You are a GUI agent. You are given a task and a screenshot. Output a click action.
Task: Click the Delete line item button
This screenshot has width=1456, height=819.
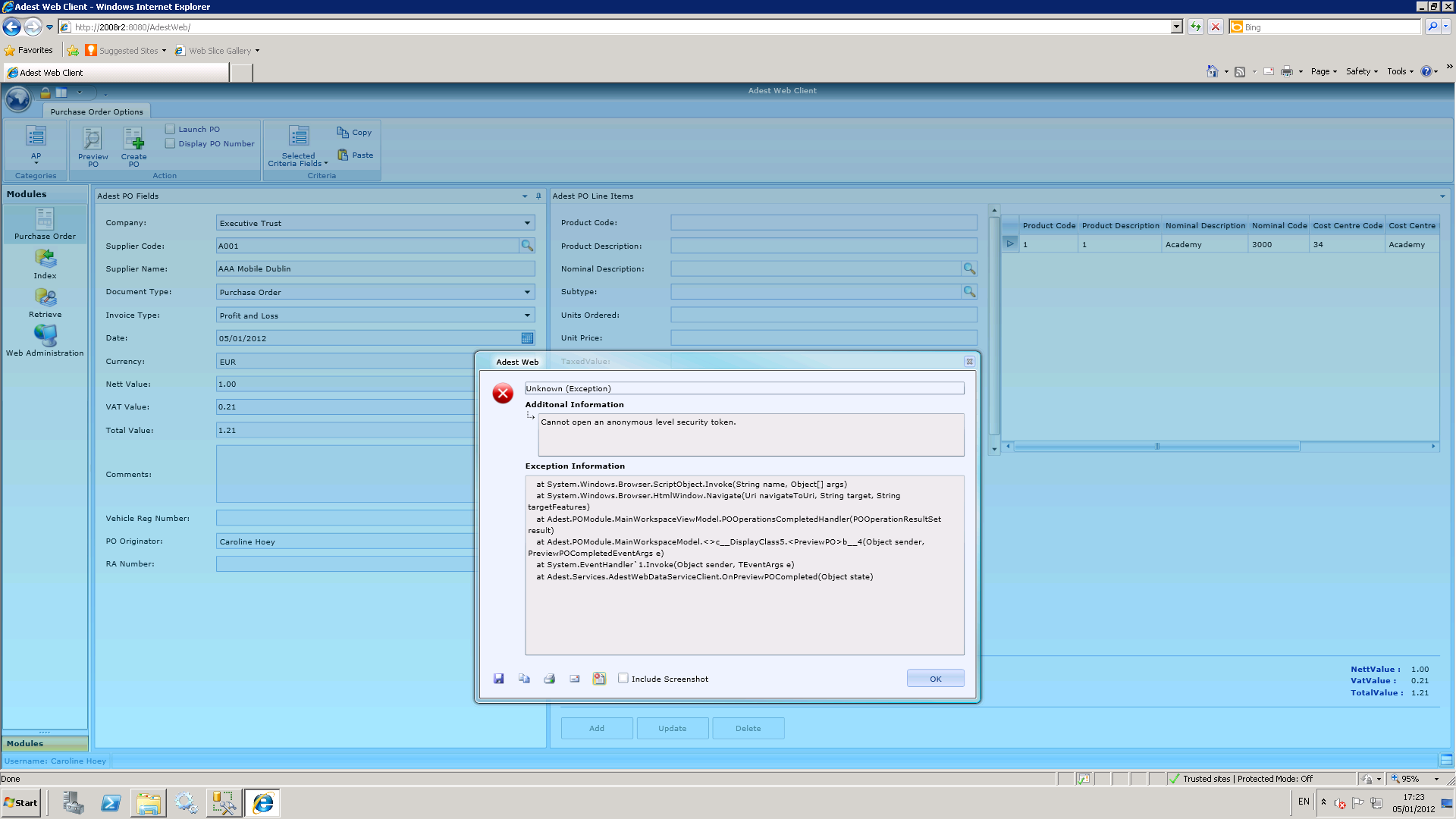point(748,728)
